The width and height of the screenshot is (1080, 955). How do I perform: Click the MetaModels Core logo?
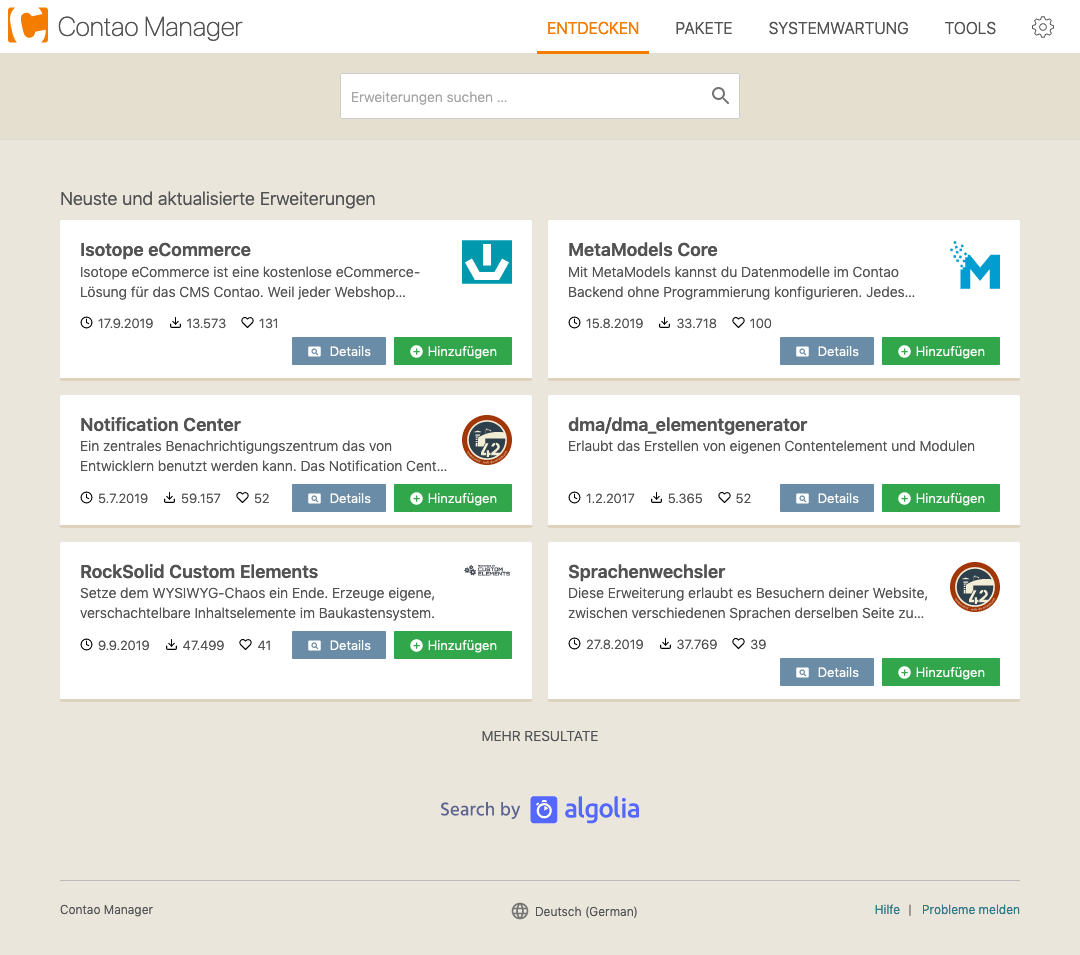pos(975,264)
